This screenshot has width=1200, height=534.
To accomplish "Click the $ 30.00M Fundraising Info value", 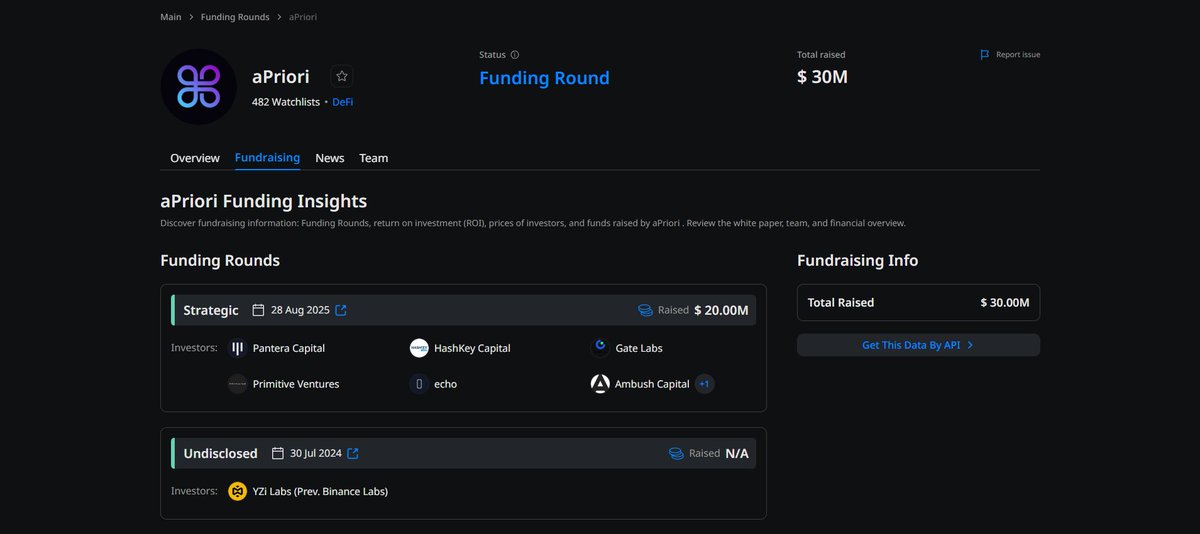I will [x=1005, y=302].
